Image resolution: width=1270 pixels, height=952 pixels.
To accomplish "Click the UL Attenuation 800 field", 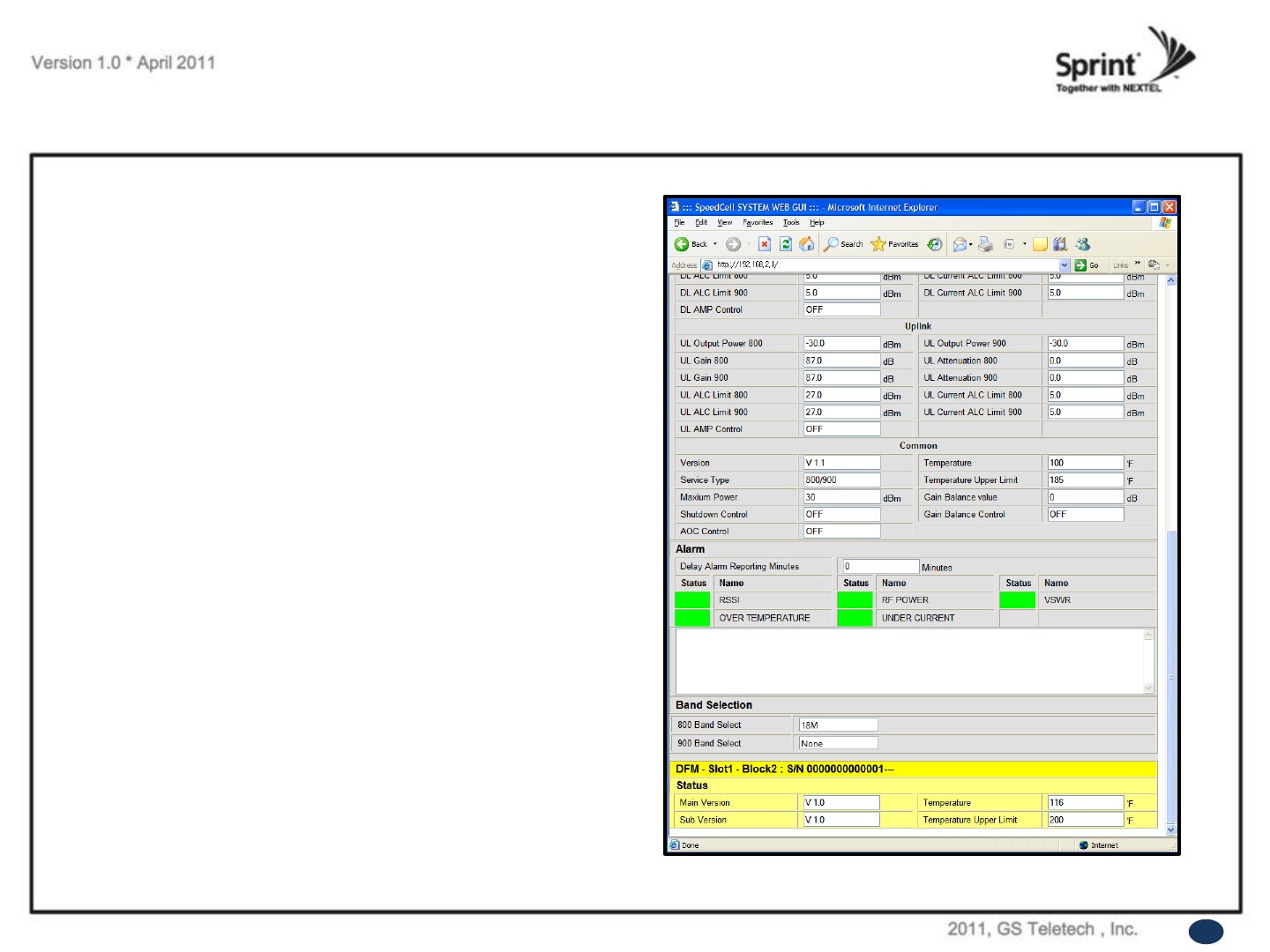I will point(1086,361).
